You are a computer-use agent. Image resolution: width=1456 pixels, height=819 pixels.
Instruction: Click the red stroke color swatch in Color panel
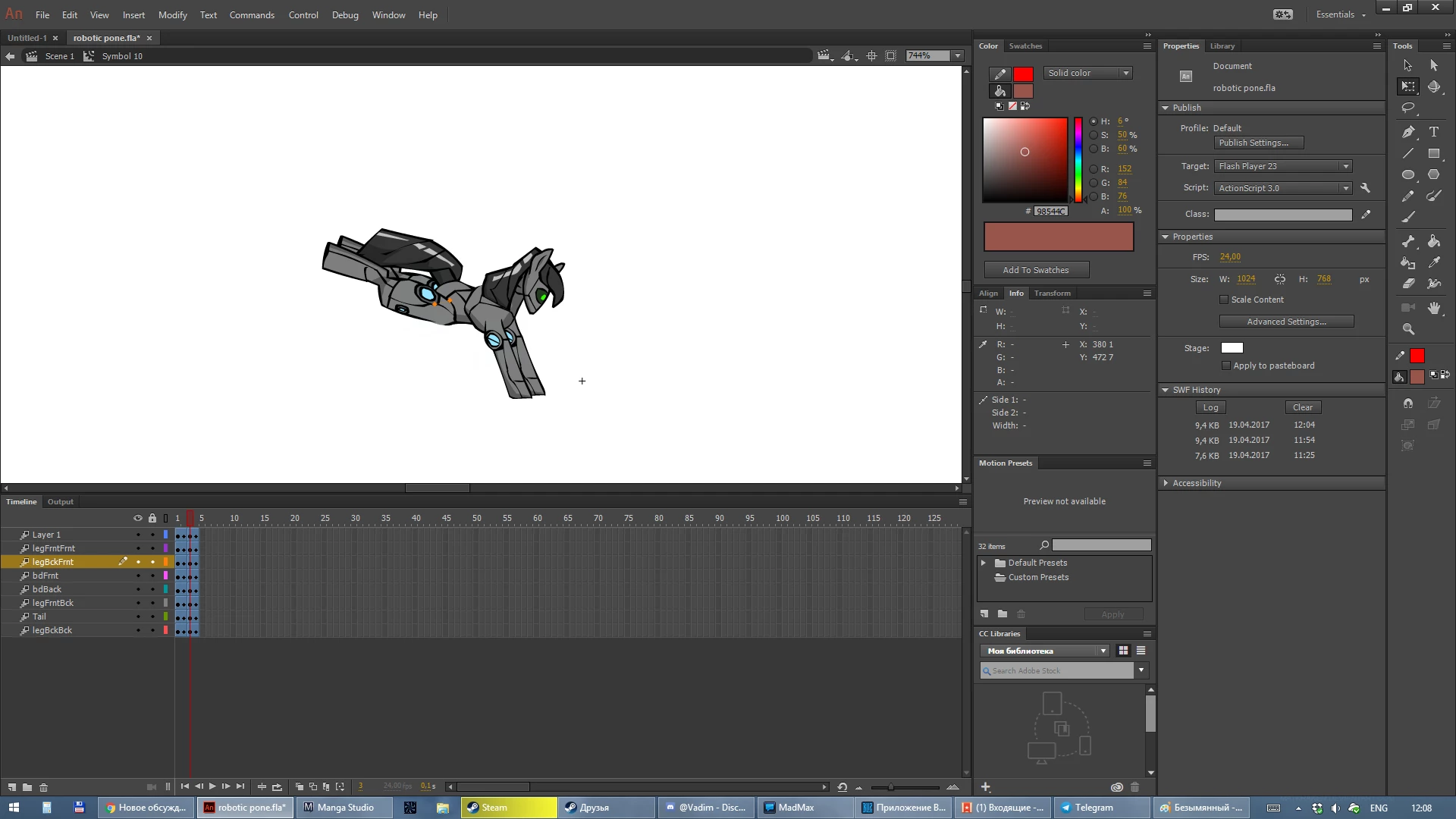tap(1023, 74)
